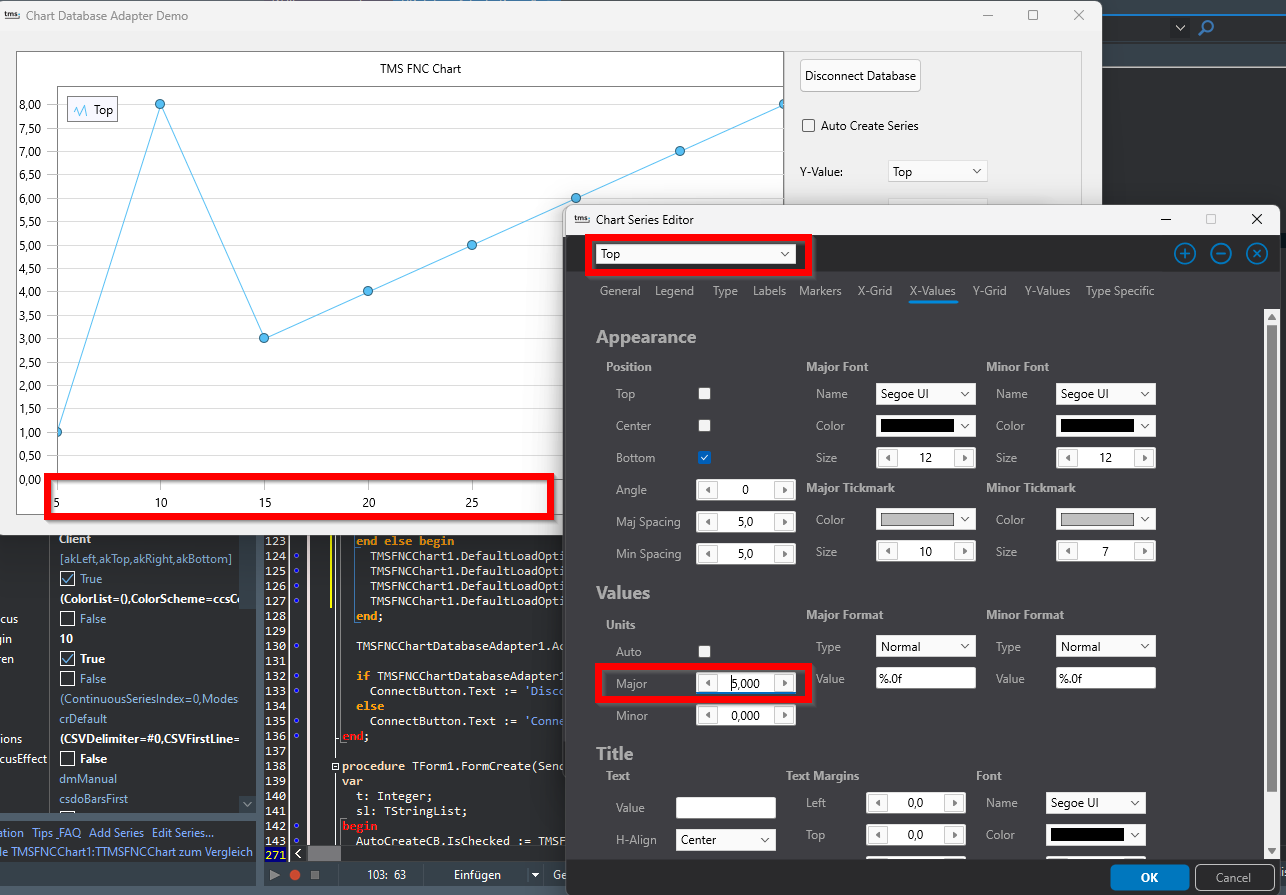1286x895 pixels.
Task: Open the Y-Value dropdown in demo window
Action: pos(938,172)
